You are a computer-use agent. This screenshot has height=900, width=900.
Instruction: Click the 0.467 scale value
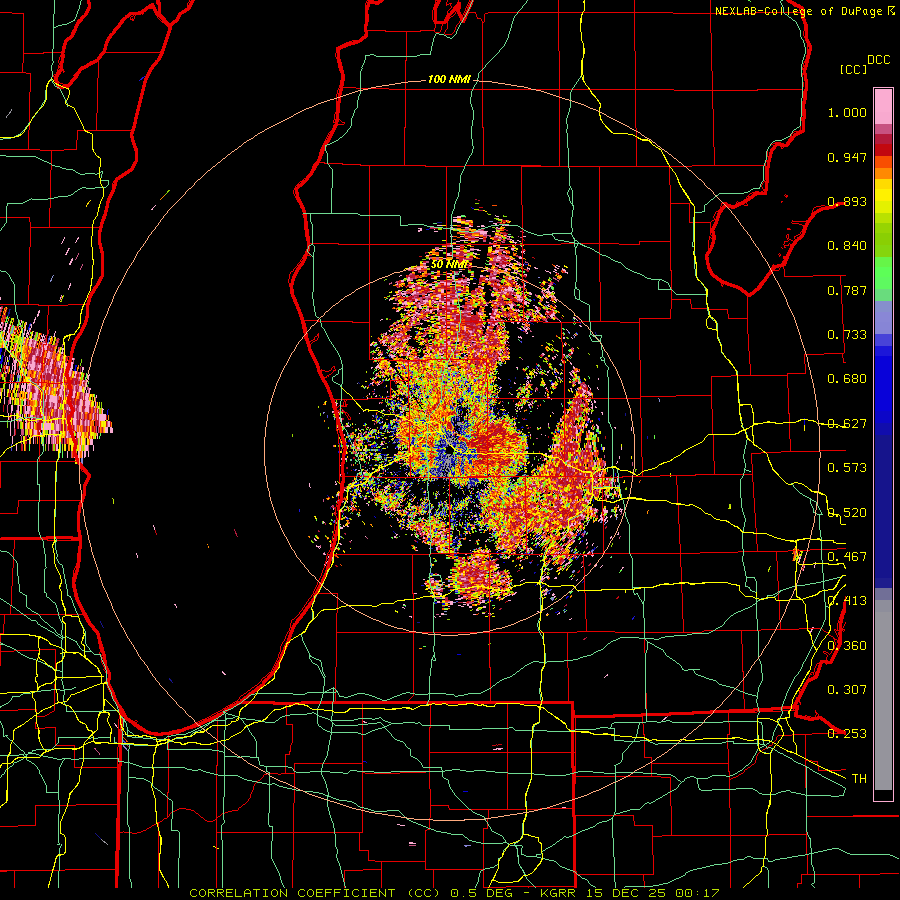pos(847,557)
